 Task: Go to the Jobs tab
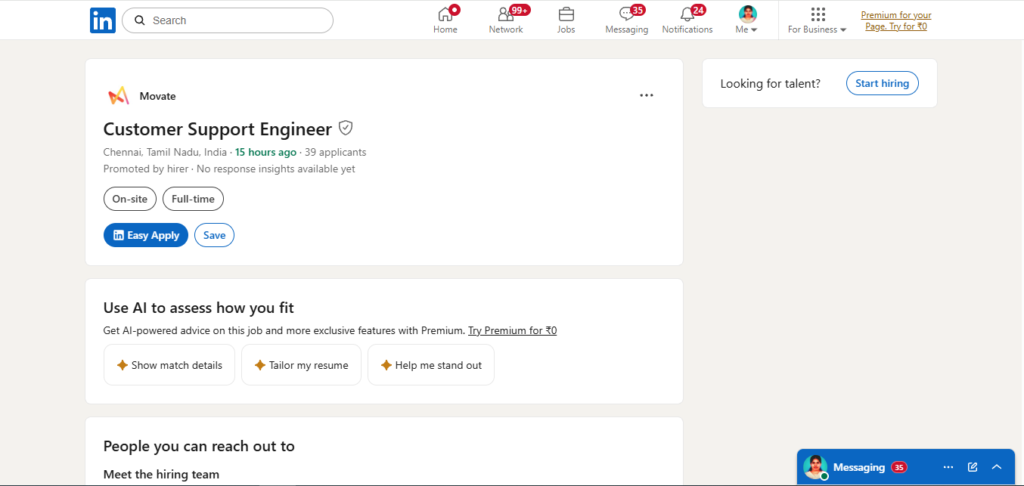click(566, 20)
